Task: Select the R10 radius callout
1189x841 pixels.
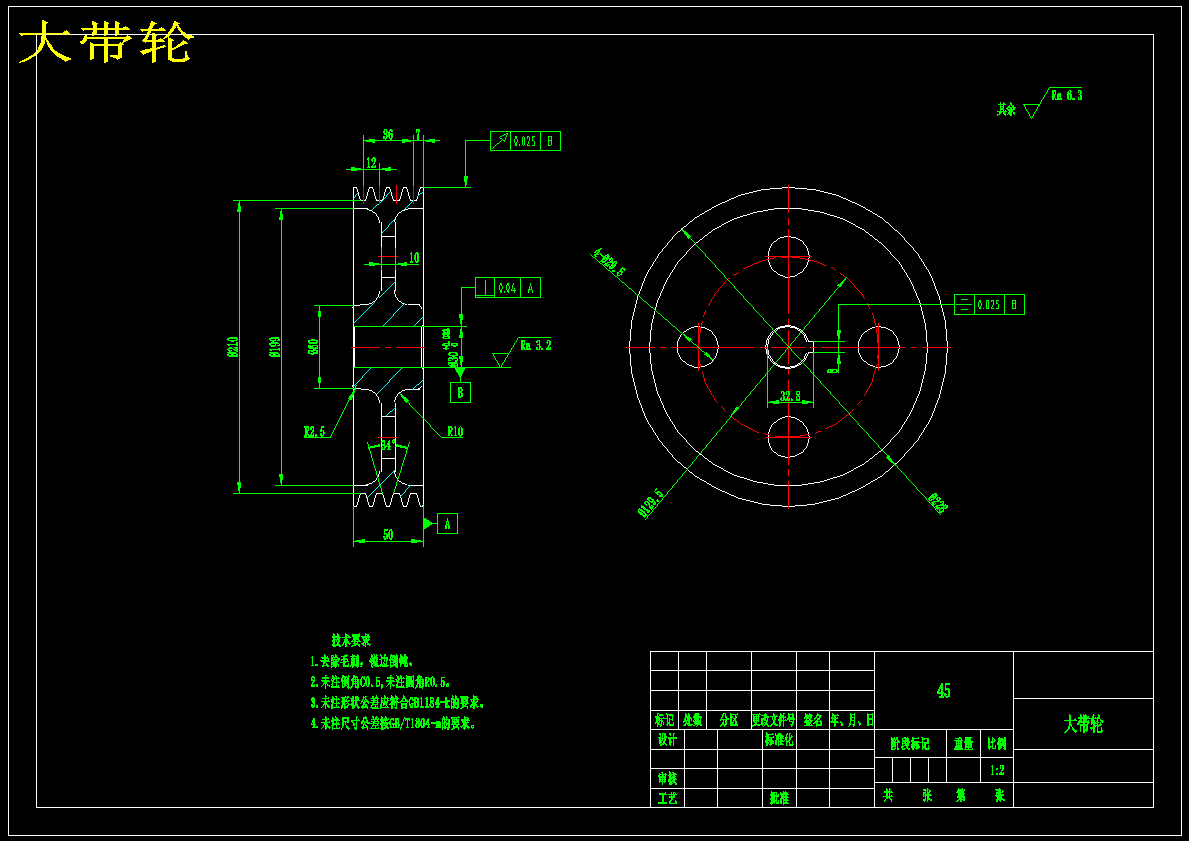Action: click(455, 431)
